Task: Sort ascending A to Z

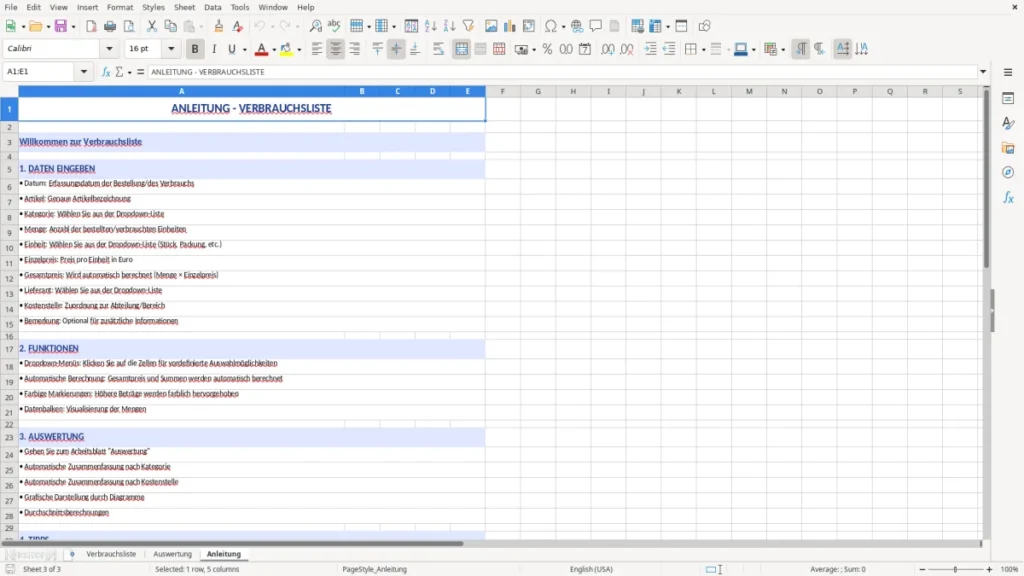Action: [430, 26]
